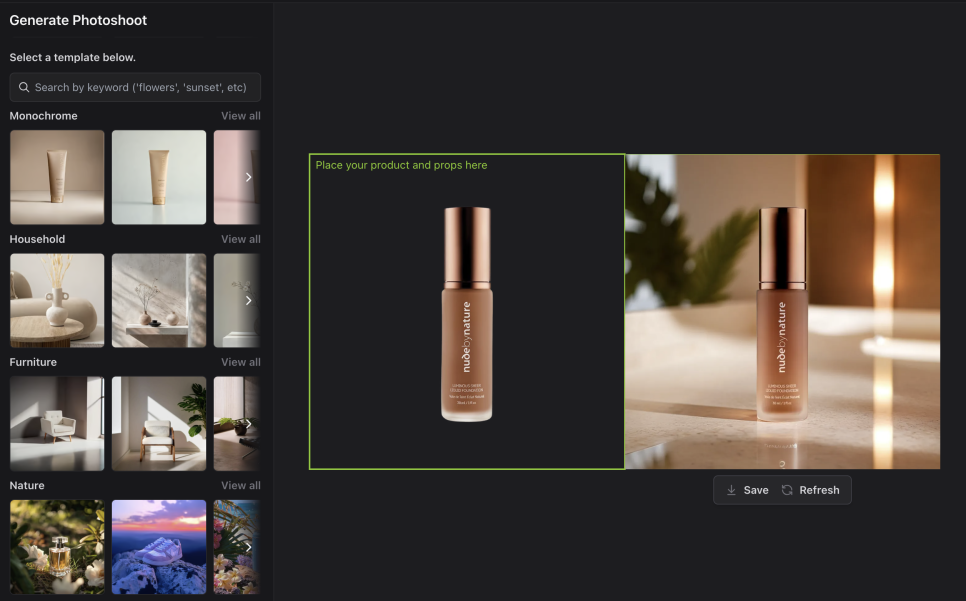Open View all for Nature
This screenshot has height=601, width=966.
click(x=241, y=485)
